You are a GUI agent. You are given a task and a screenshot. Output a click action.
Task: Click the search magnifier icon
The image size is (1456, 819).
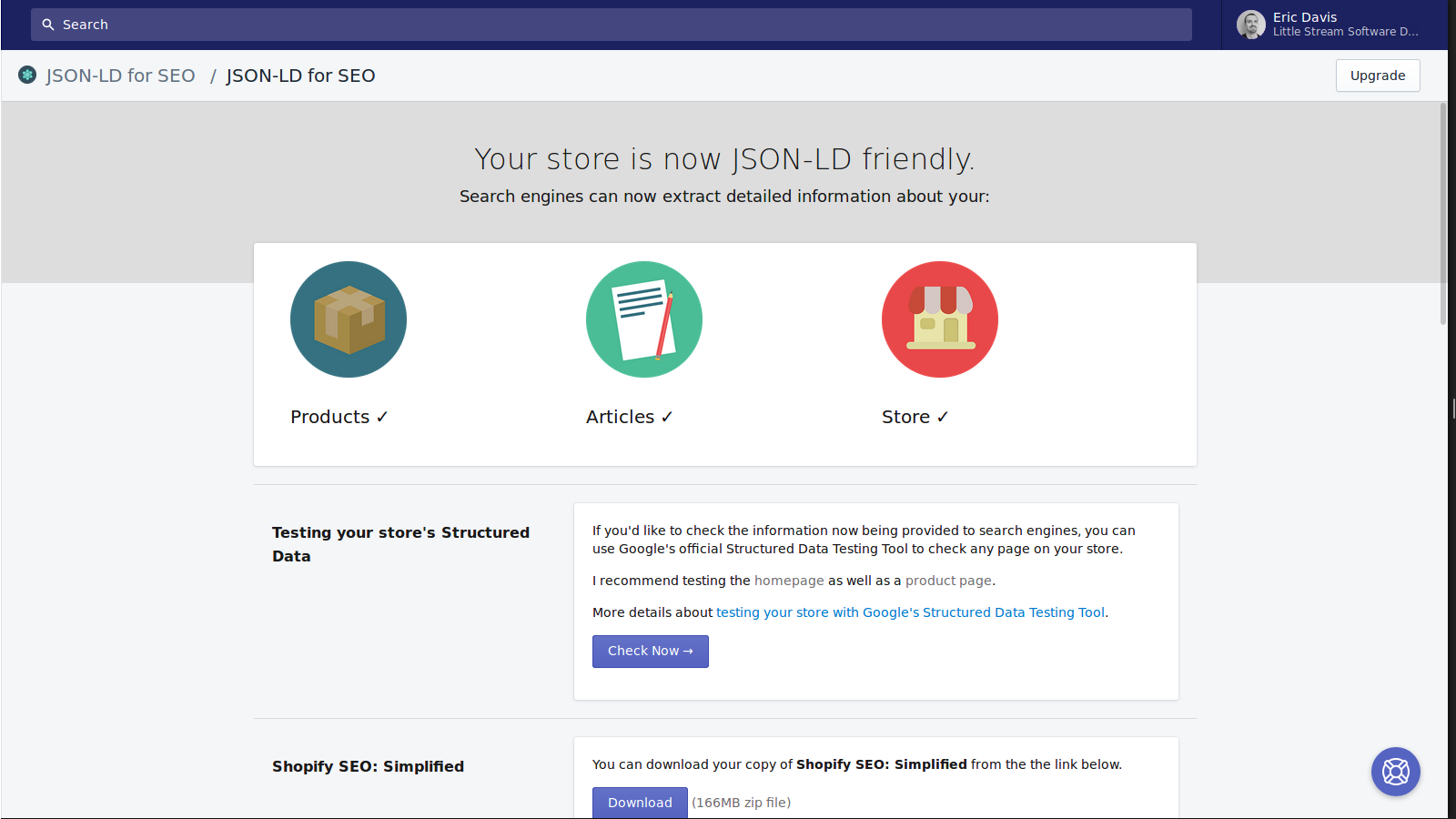[x=48, y=25]
